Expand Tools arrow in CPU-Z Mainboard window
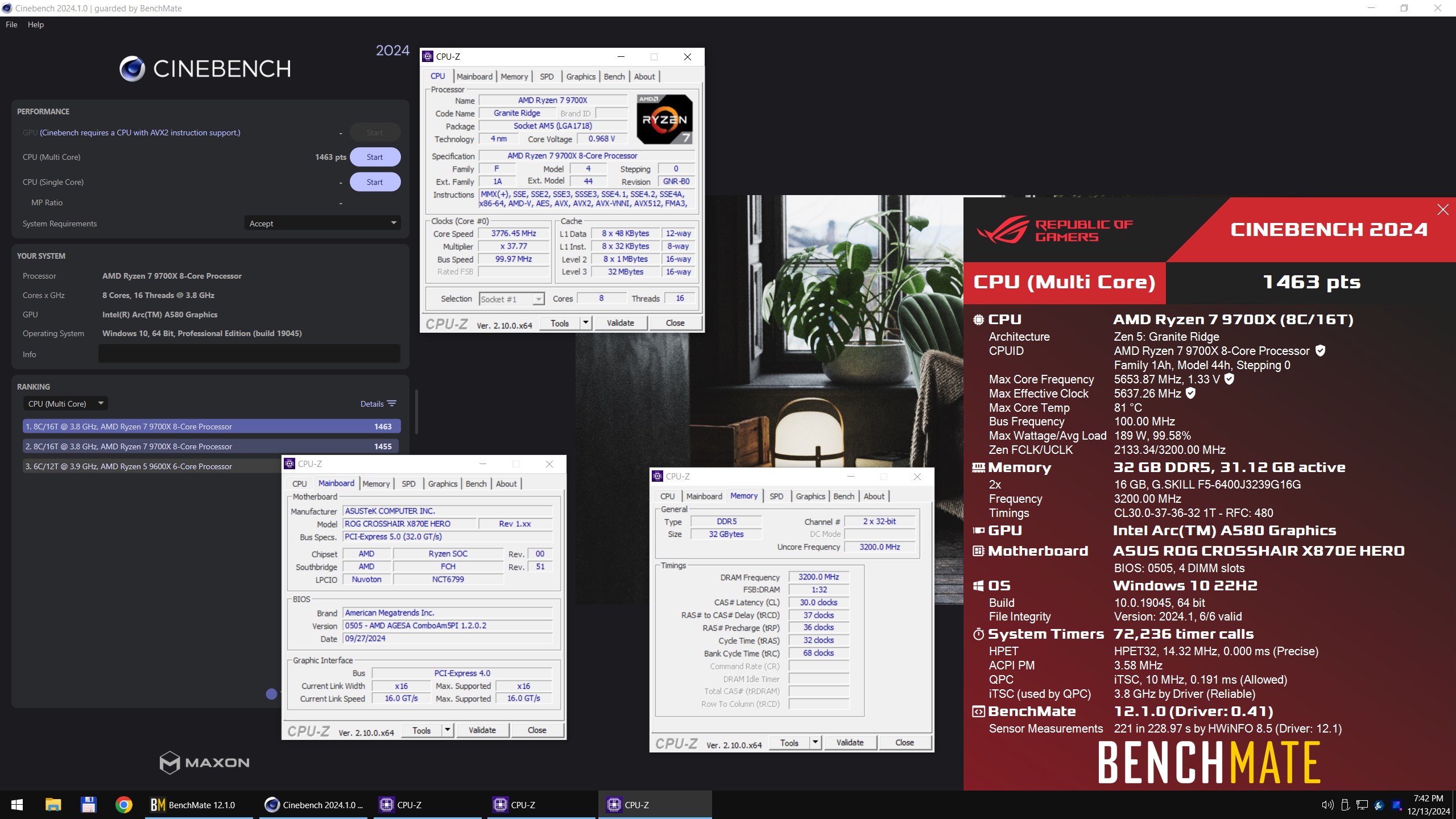Image resolution: width=1456 pixels, height=819 pixels. [x=448, y=730]
